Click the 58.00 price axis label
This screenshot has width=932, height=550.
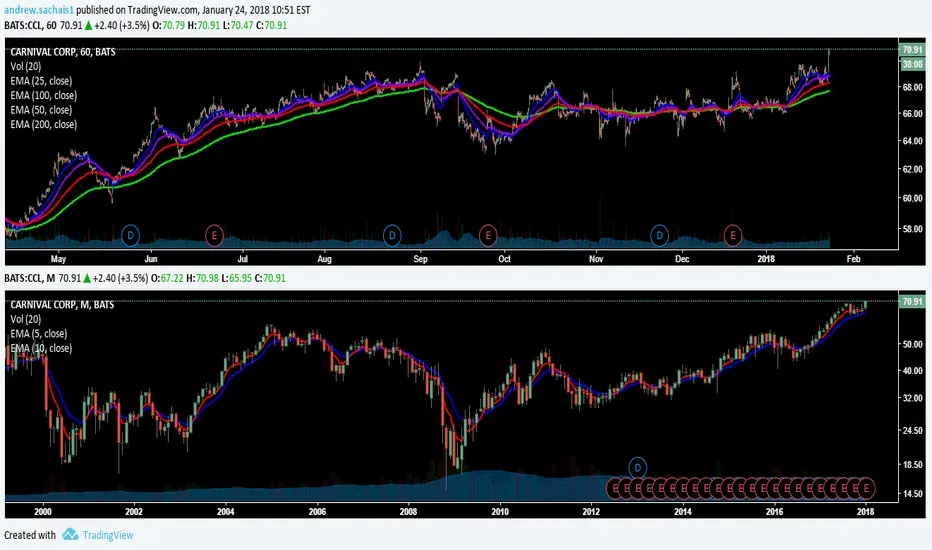click(912, 228)
